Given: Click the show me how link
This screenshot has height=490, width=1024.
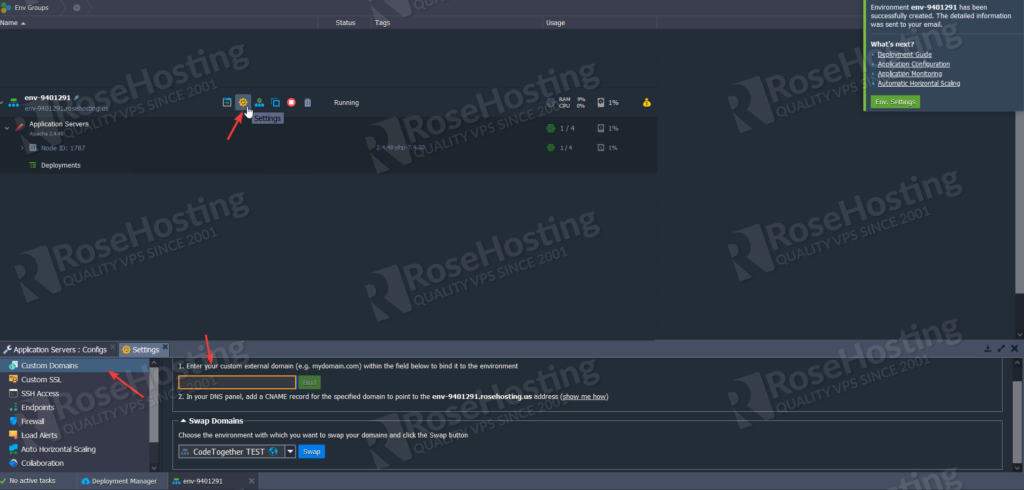Looking at the screenshot, I should [584, 397].
